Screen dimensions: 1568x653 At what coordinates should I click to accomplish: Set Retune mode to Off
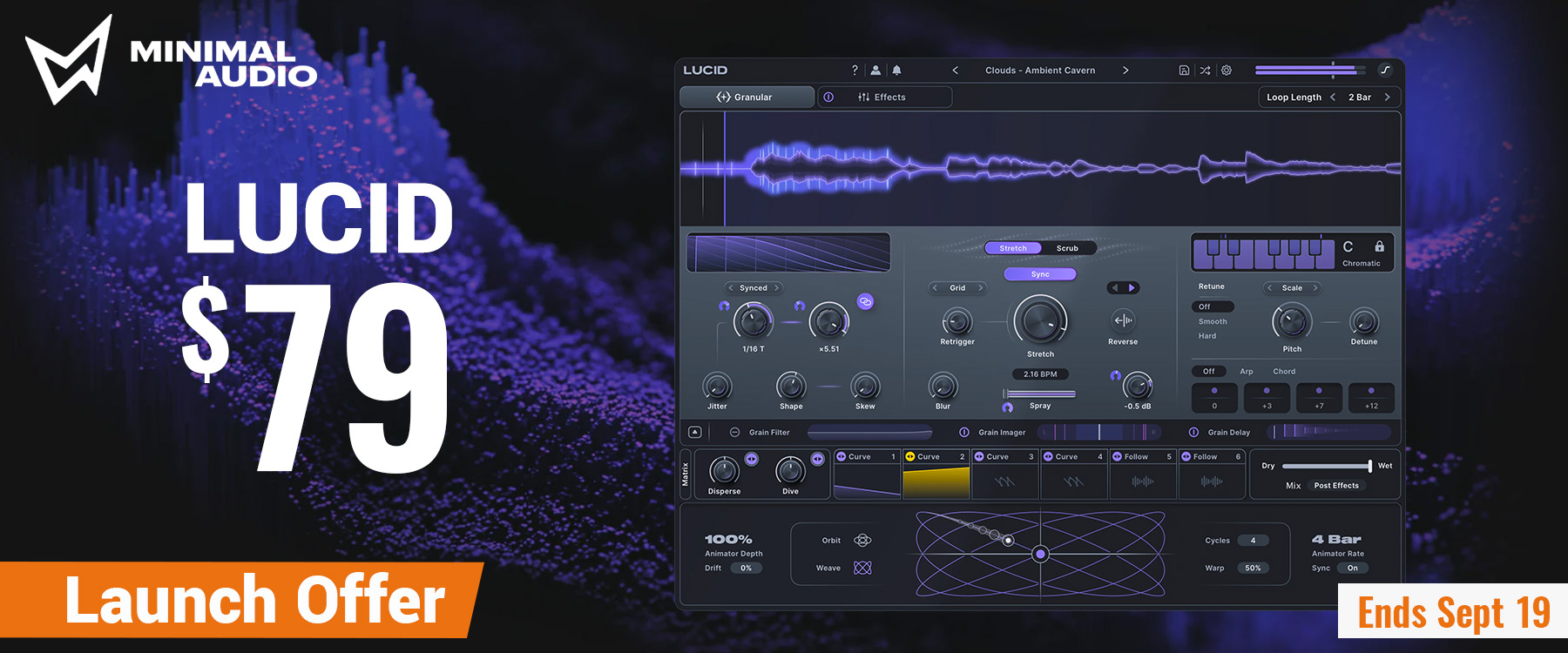1213,306
